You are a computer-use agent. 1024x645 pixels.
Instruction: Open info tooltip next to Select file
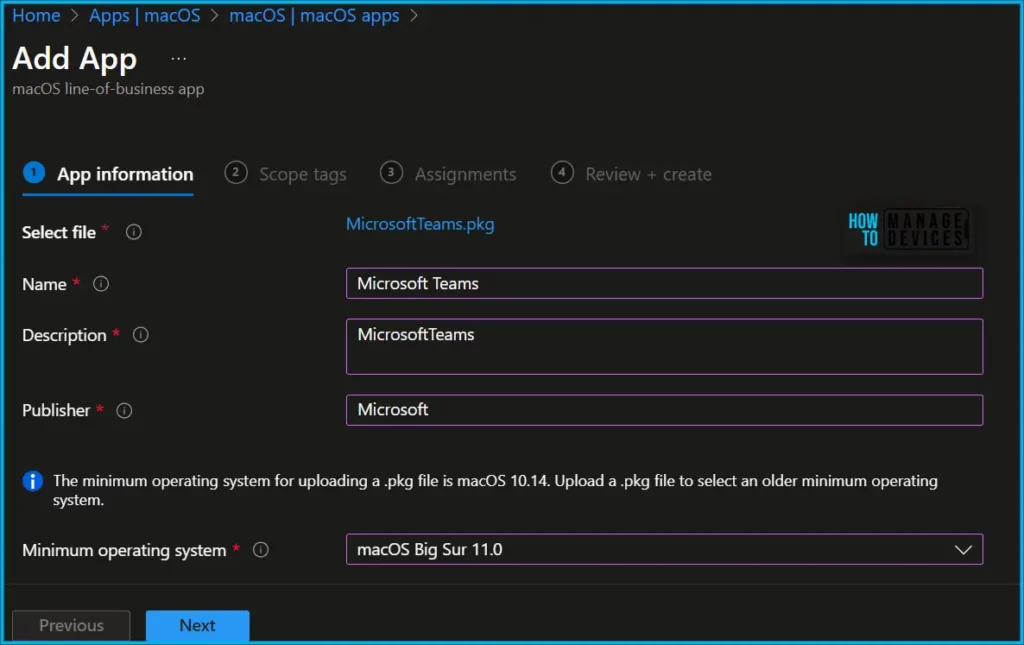pos(133,232)
